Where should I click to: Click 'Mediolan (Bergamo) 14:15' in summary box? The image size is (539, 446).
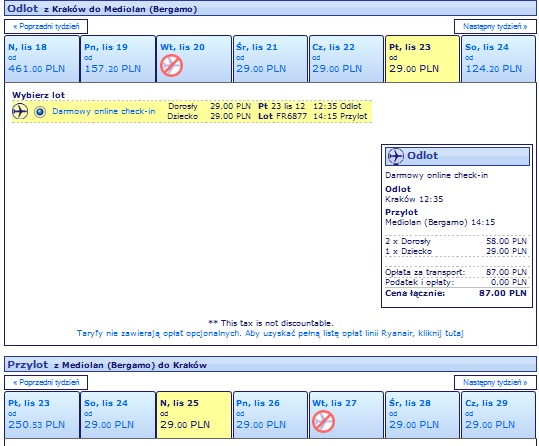(440, 222)
